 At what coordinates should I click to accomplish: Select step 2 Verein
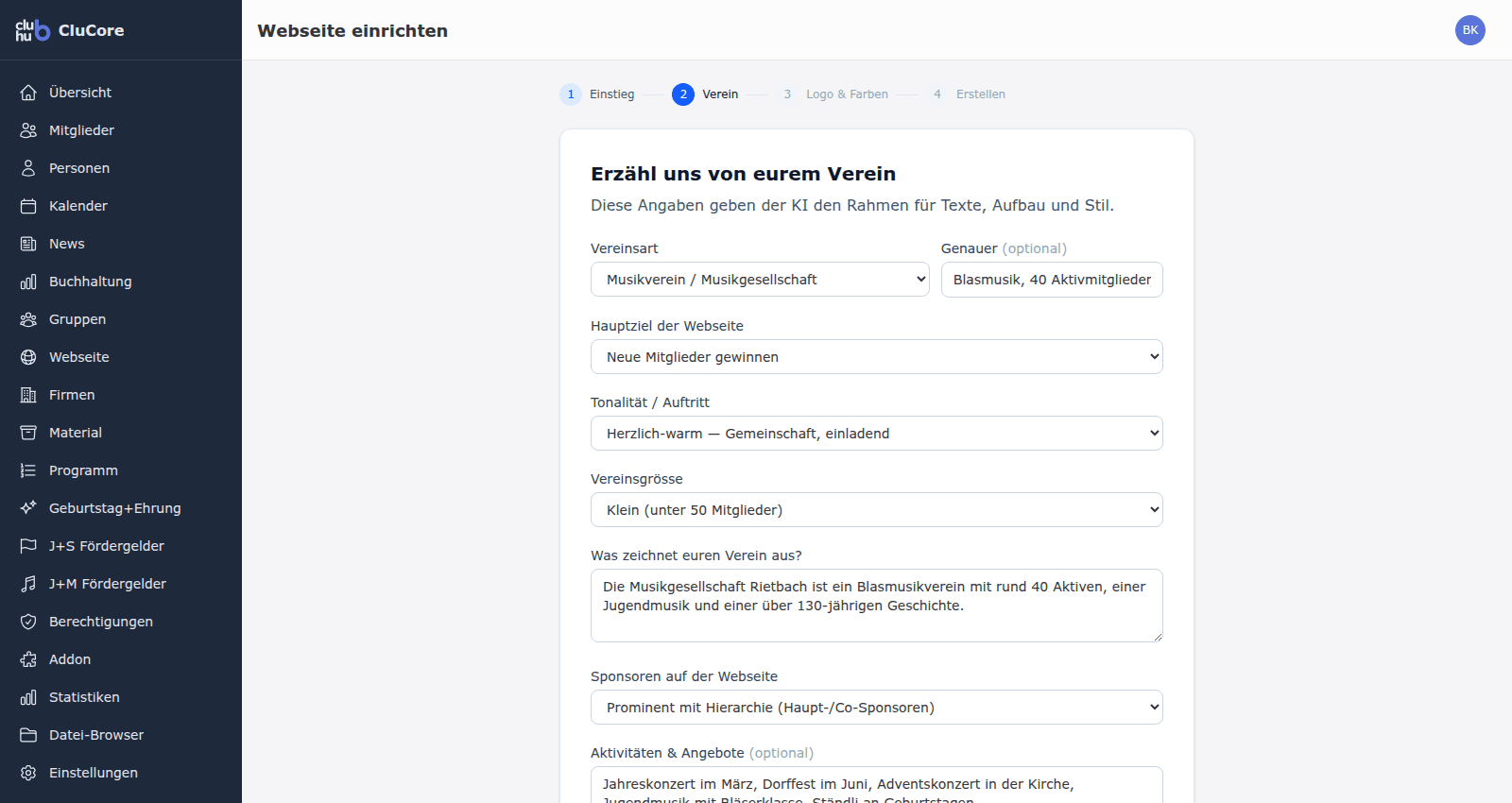point(705,94)
